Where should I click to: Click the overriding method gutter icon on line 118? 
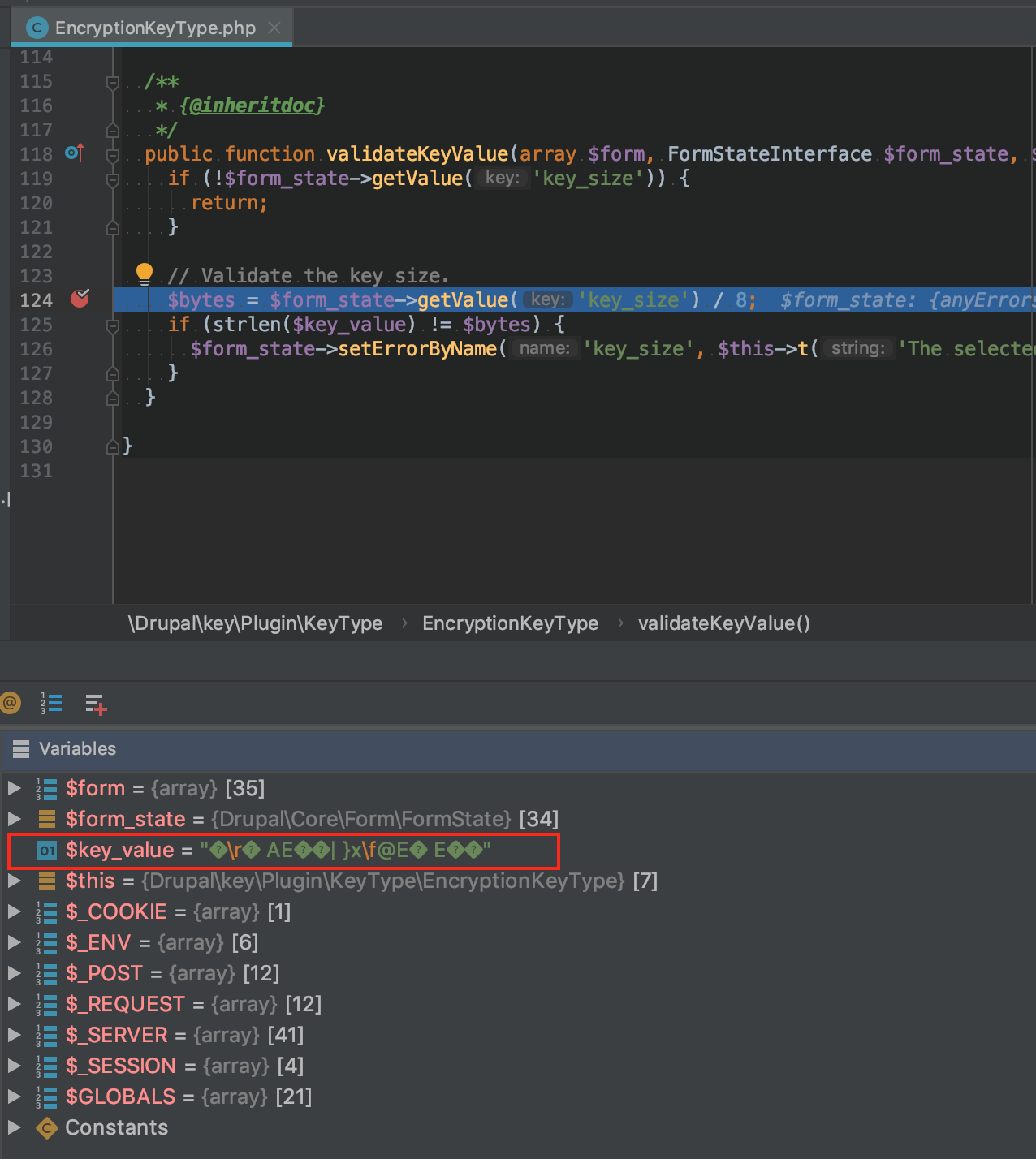point(75,153)
